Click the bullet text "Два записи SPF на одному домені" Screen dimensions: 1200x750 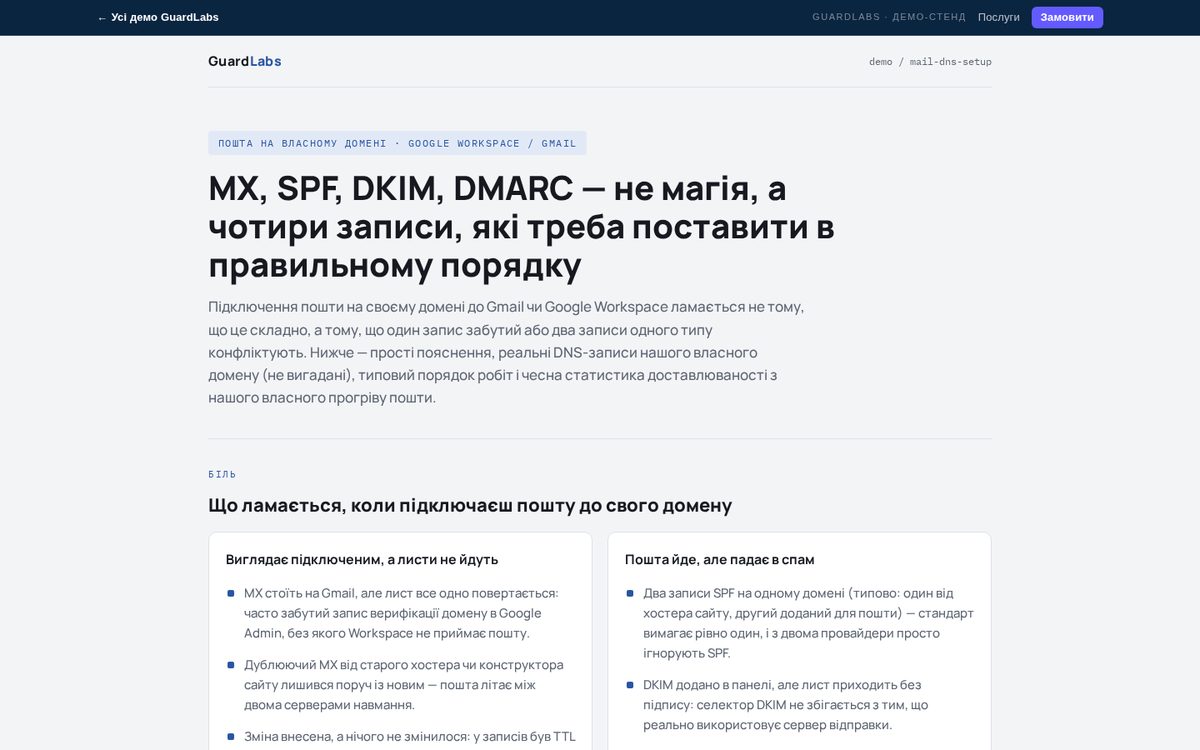tap(808, 623)
